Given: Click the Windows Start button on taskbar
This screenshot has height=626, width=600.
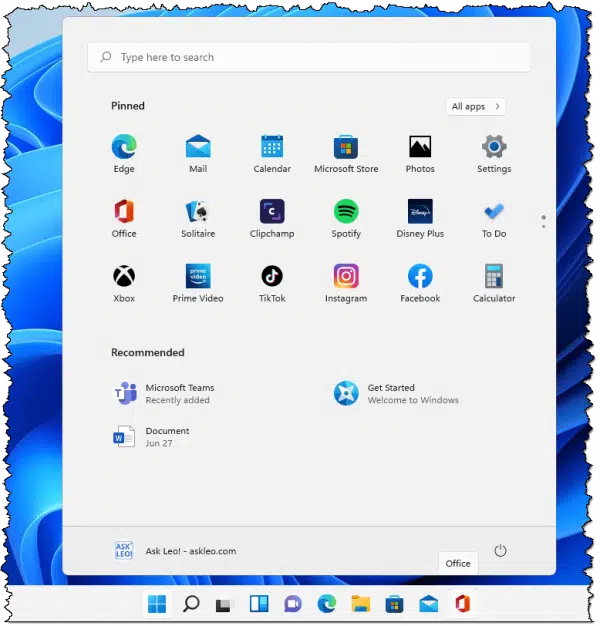Looking at the screenshot, I should coord(157,604).
